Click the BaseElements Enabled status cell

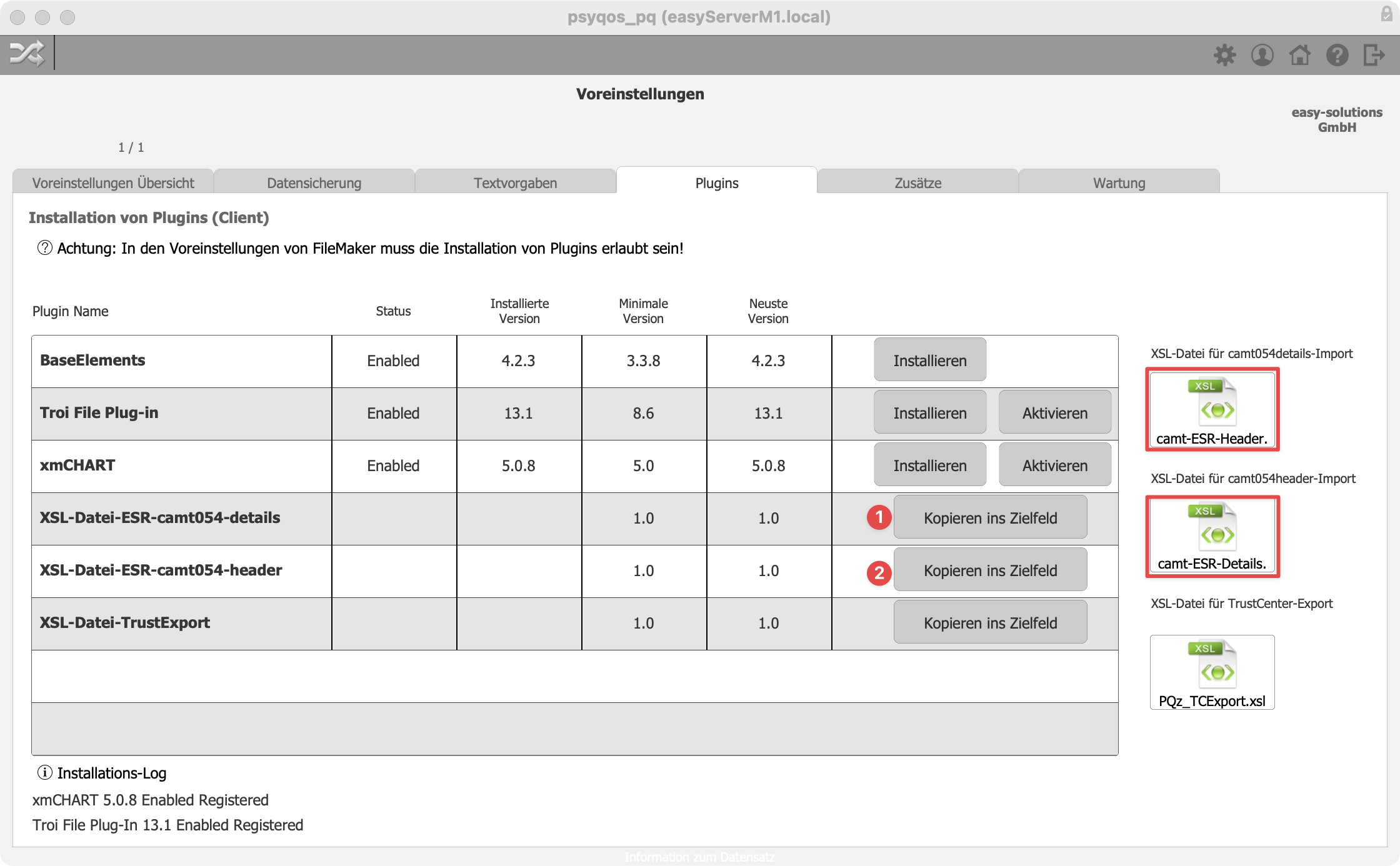pos(393,361)
